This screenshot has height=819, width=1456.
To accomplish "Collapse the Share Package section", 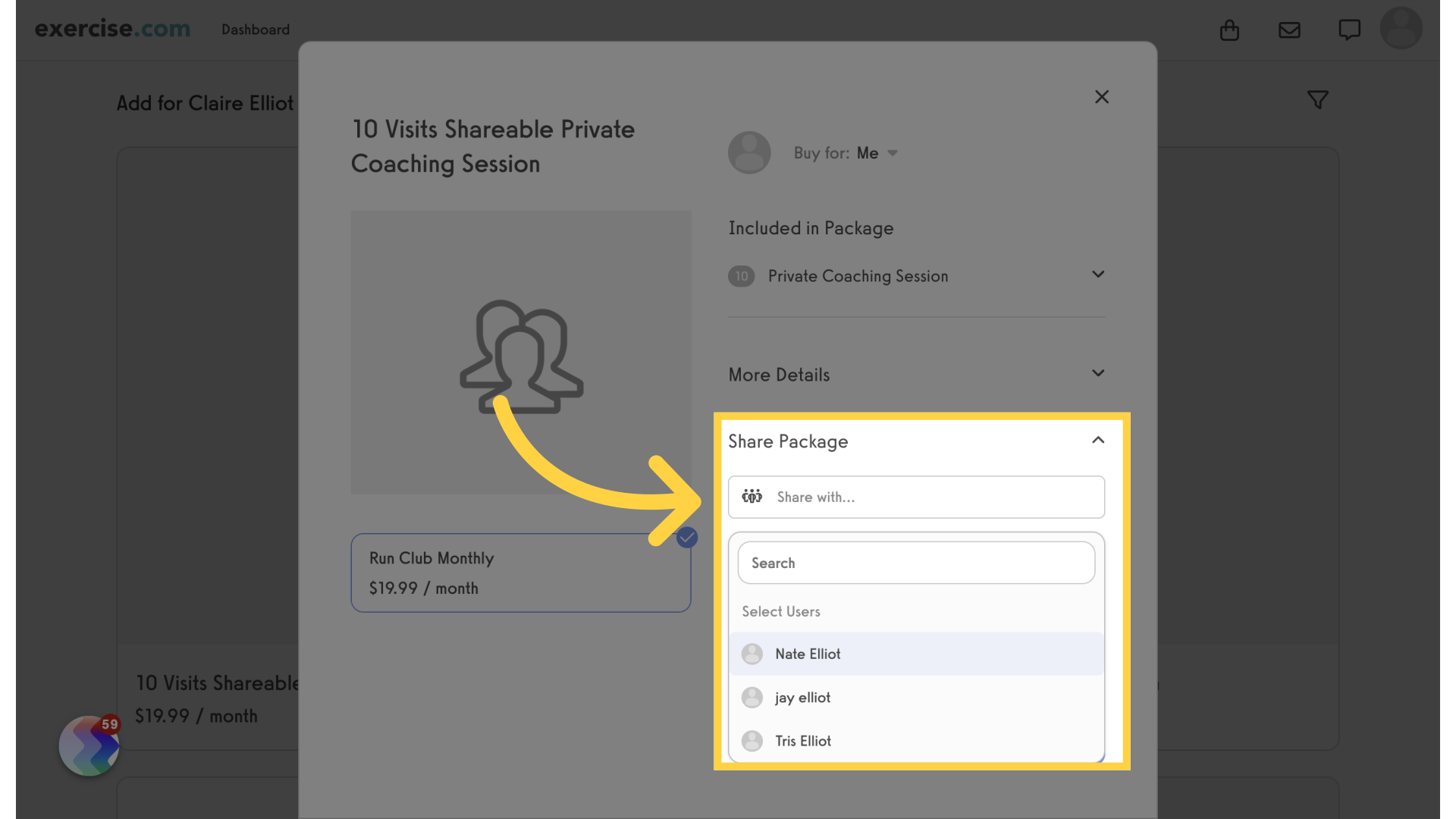I will click(1097, 440).
